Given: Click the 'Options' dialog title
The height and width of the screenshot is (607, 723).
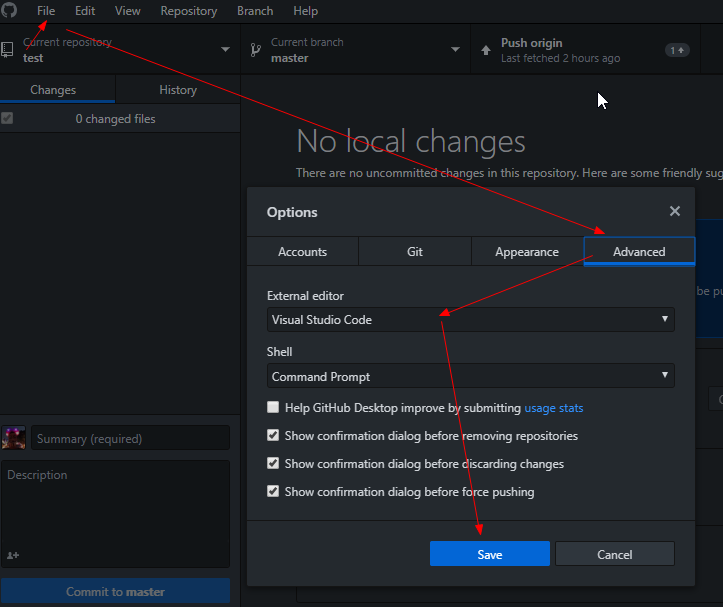Looking at the screenshot, I should click(x=292, y=212).
